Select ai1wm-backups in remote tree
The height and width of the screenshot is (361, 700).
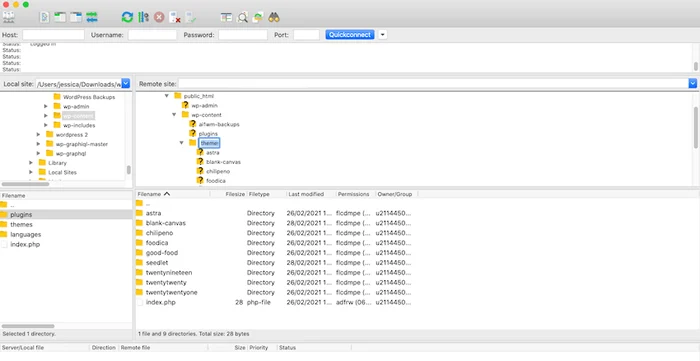(219, 124)
